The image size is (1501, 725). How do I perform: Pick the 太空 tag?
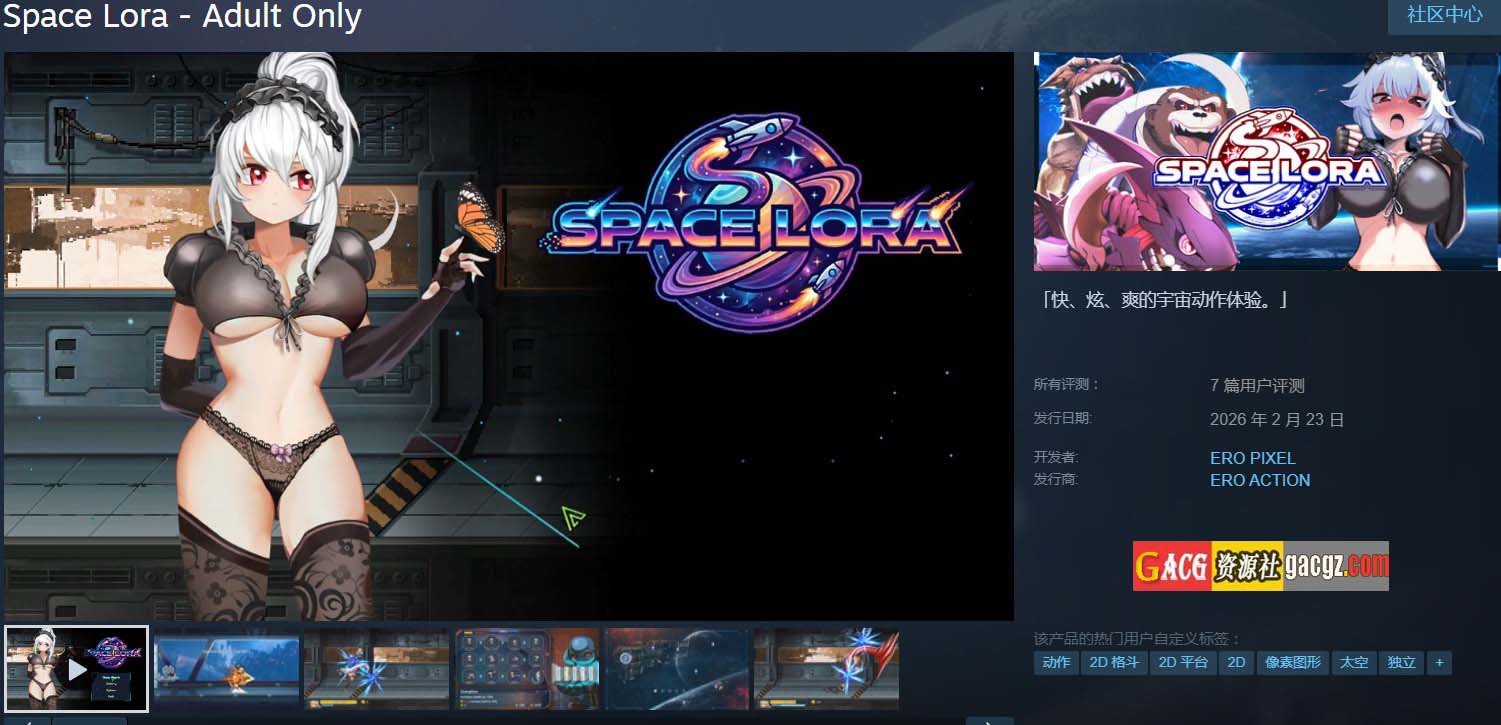coord(1354,662)
